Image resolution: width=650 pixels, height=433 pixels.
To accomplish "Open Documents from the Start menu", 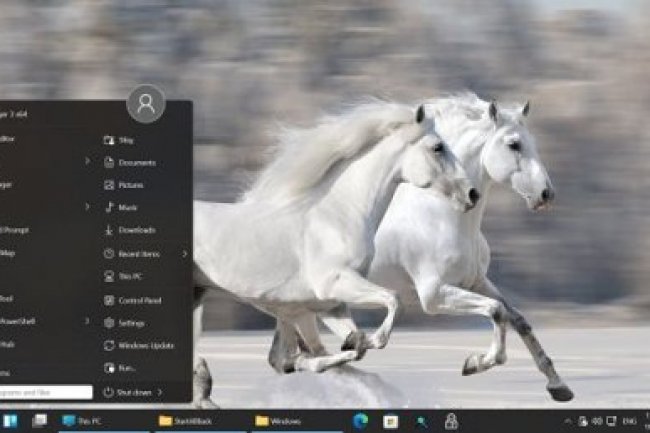I will 130,163.
